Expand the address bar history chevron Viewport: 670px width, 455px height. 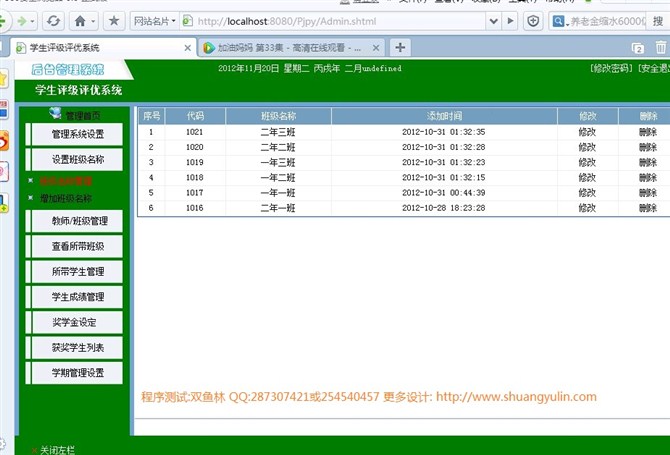pos(494,21)
